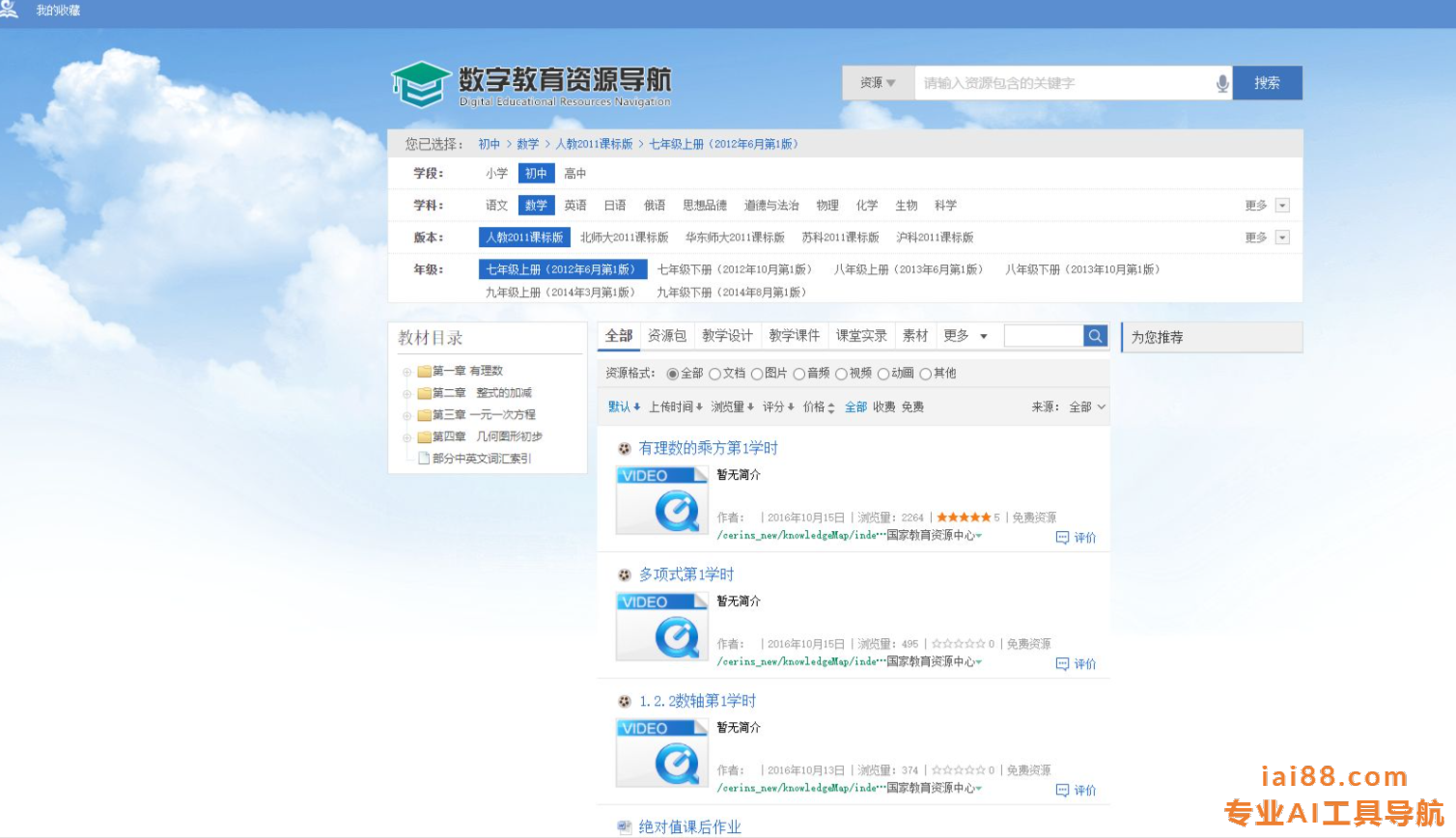Select the 动画 format radio button
This screenshot has height=838, width=1456.
(x=882, y=374)
